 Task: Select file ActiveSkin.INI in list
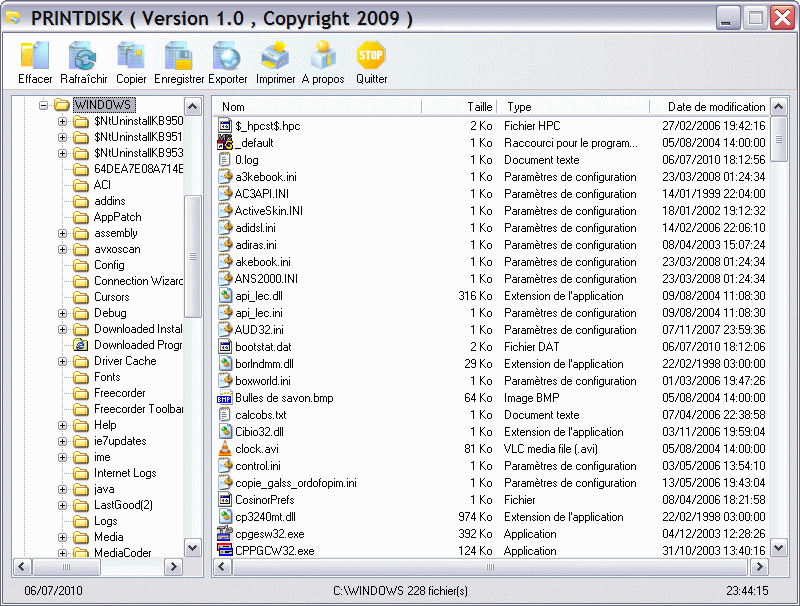click(x=268, y=211)
